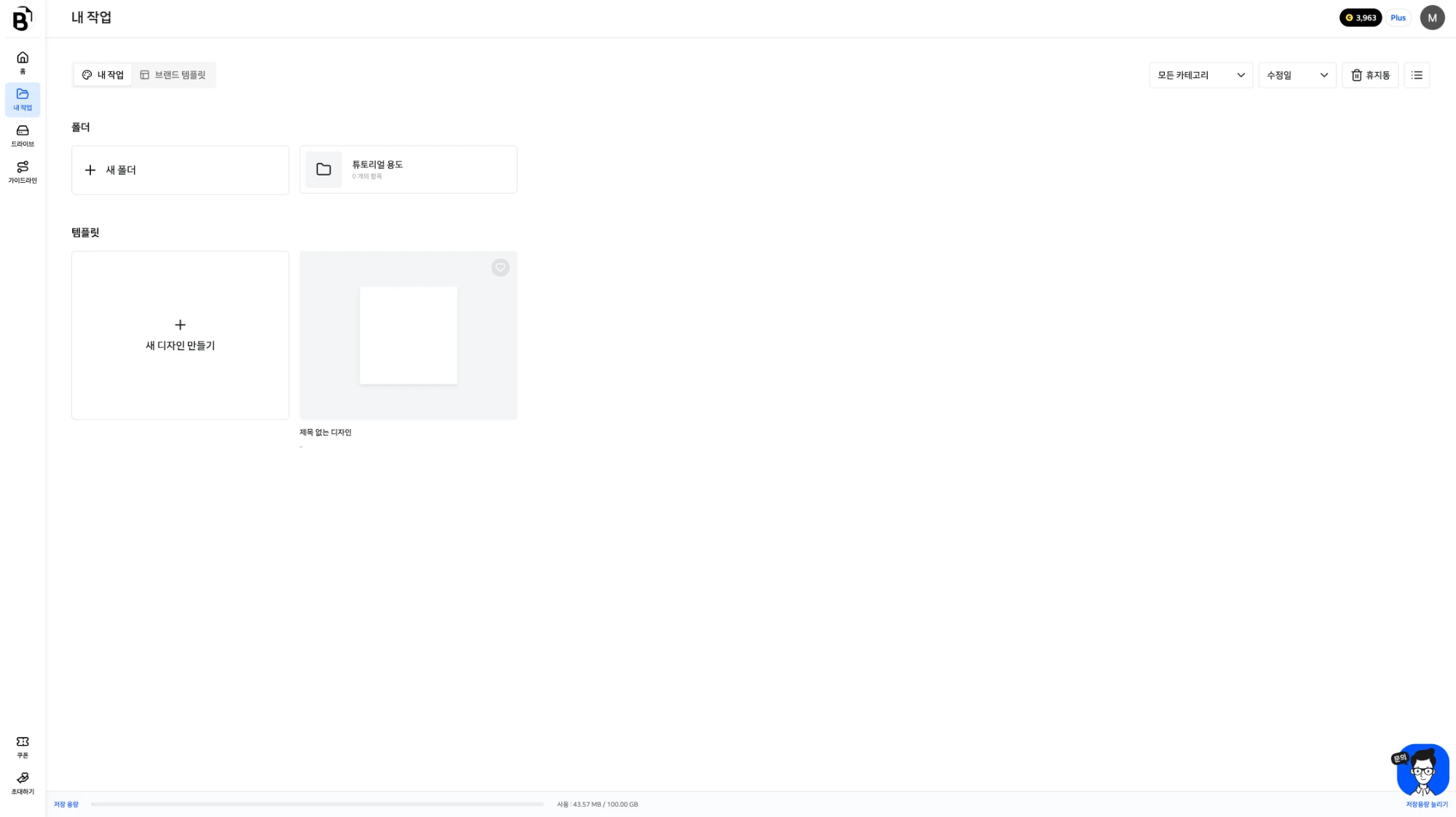Image resolution: width=1456 pixels, height=817 pixels.
Task: Create a 새 폴더
Action: [180, 170]
